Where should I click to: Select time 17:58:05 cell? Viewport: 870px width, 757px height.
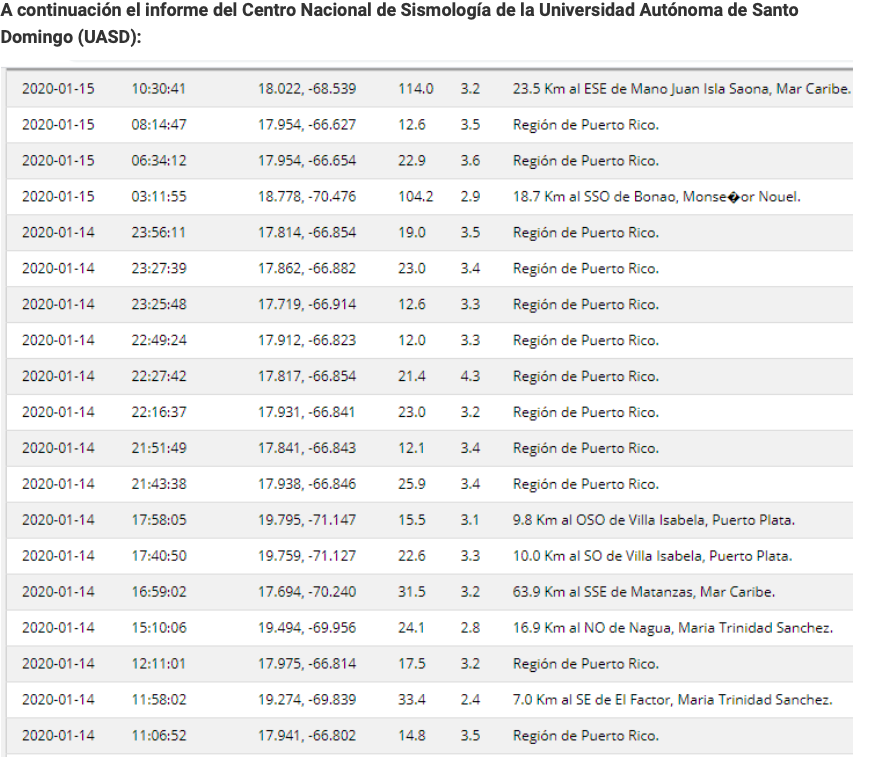(x=159, y=520)
